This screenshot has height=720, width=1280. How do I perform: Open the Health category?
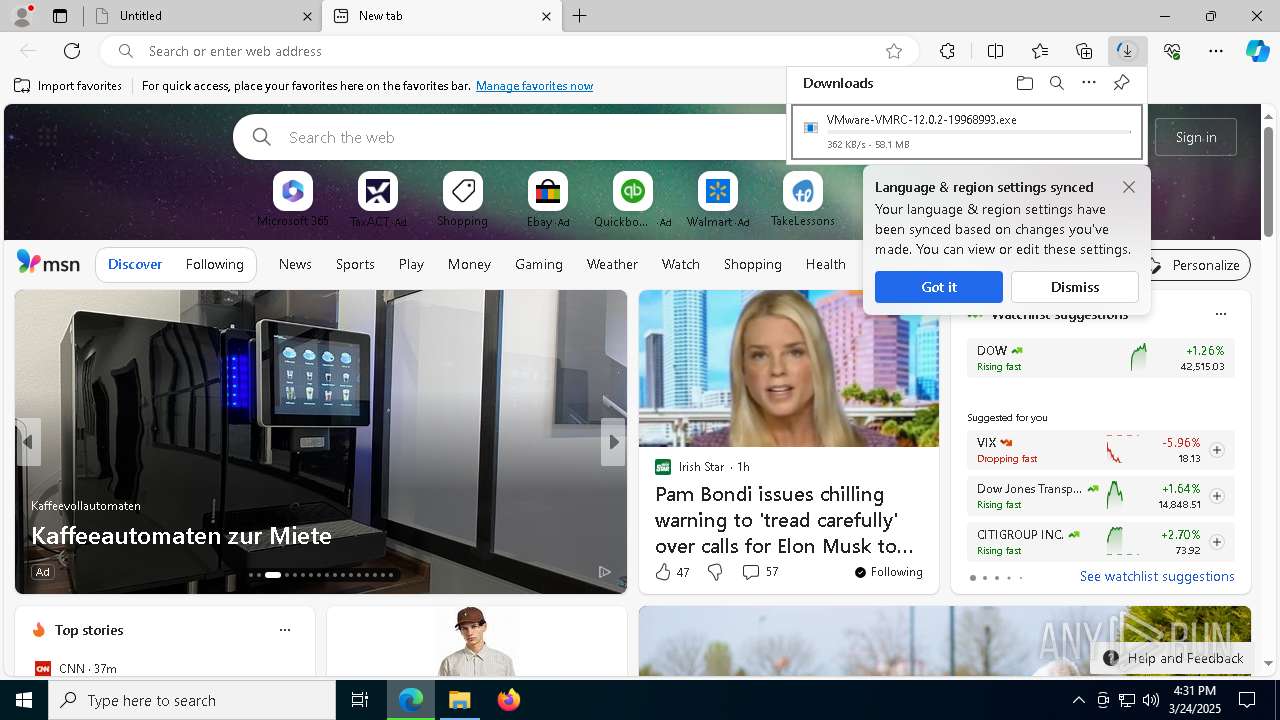tap(826, 264)
